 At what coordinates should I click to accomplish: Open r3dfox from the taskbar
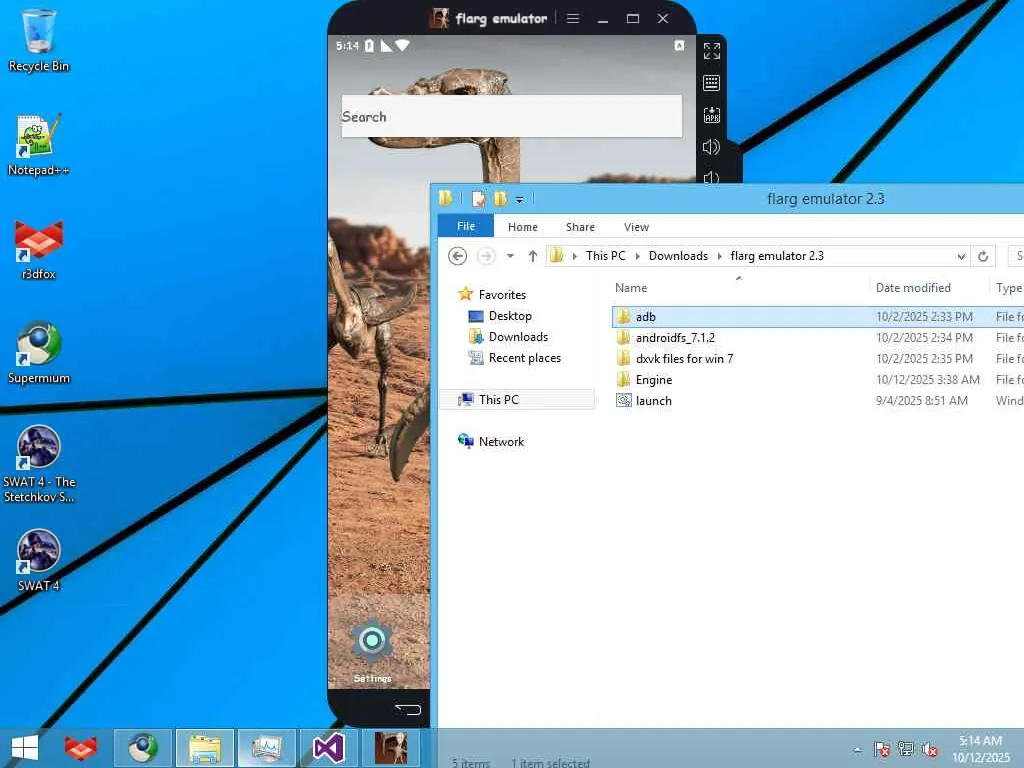[x=80, y=748]
